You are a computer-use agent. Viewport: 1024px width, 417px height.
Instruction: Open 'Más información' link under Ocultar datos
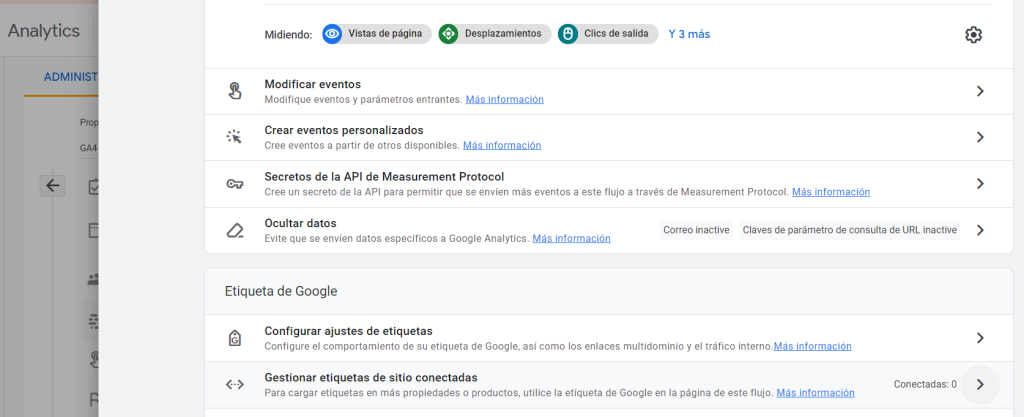click(571, 239)
